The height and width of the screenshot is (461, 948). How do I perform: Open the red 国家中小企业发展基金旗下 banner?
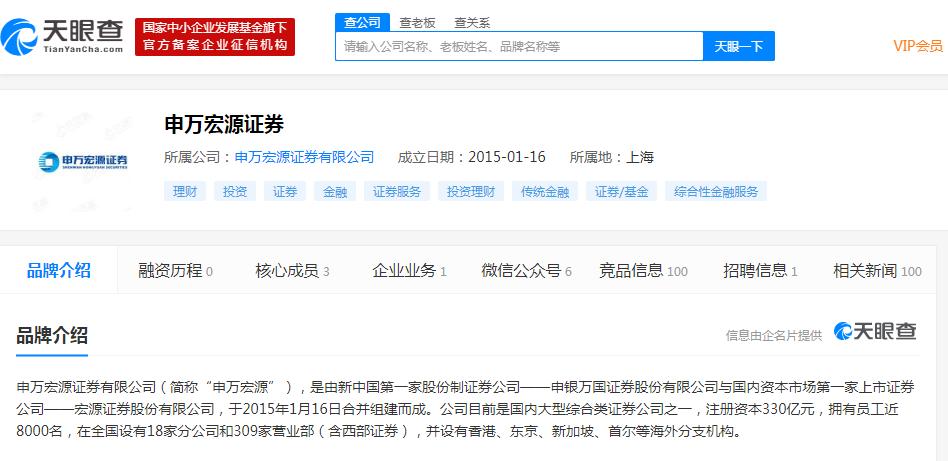click(x=215, y=37)
